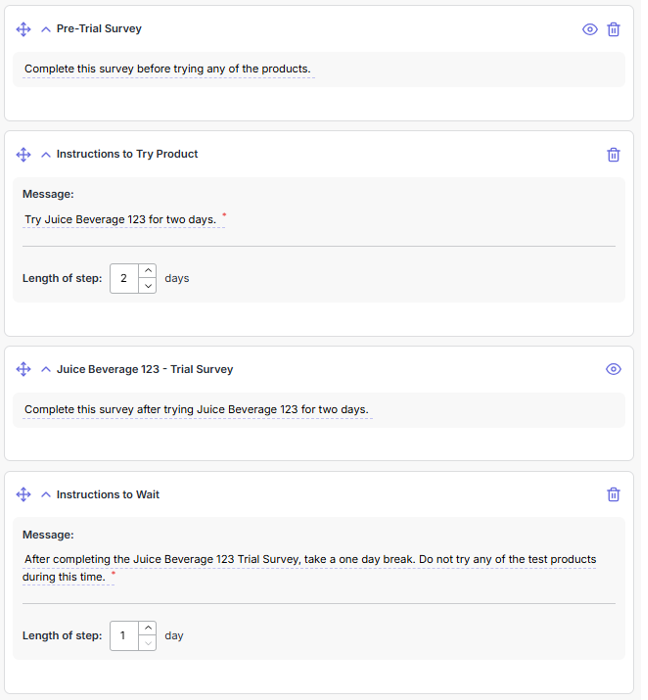
Task: Decrease the try product step length days
Action: pos(148,286)
